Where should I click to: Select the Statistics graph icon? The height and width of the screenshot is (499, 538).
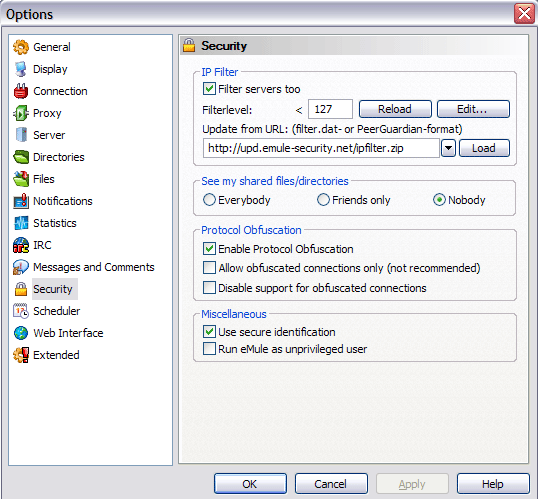click(x=21, y=223)
